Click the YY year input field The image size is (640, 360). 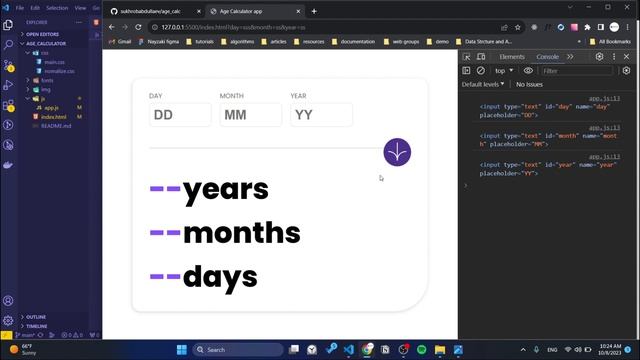(322, 115)
